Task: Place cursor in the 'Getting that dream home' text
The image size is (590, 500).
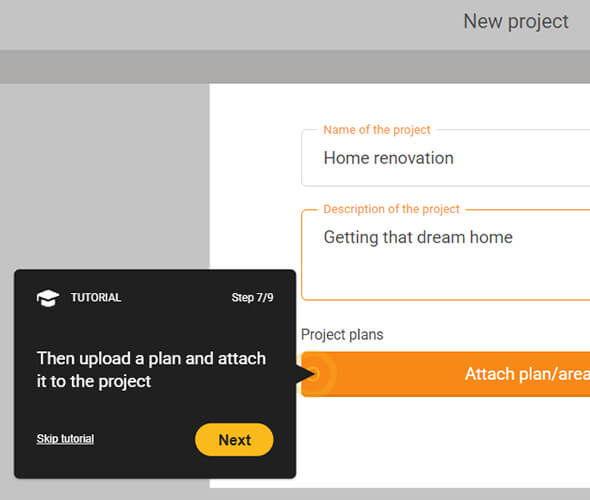Action: (x=418, y=237)
